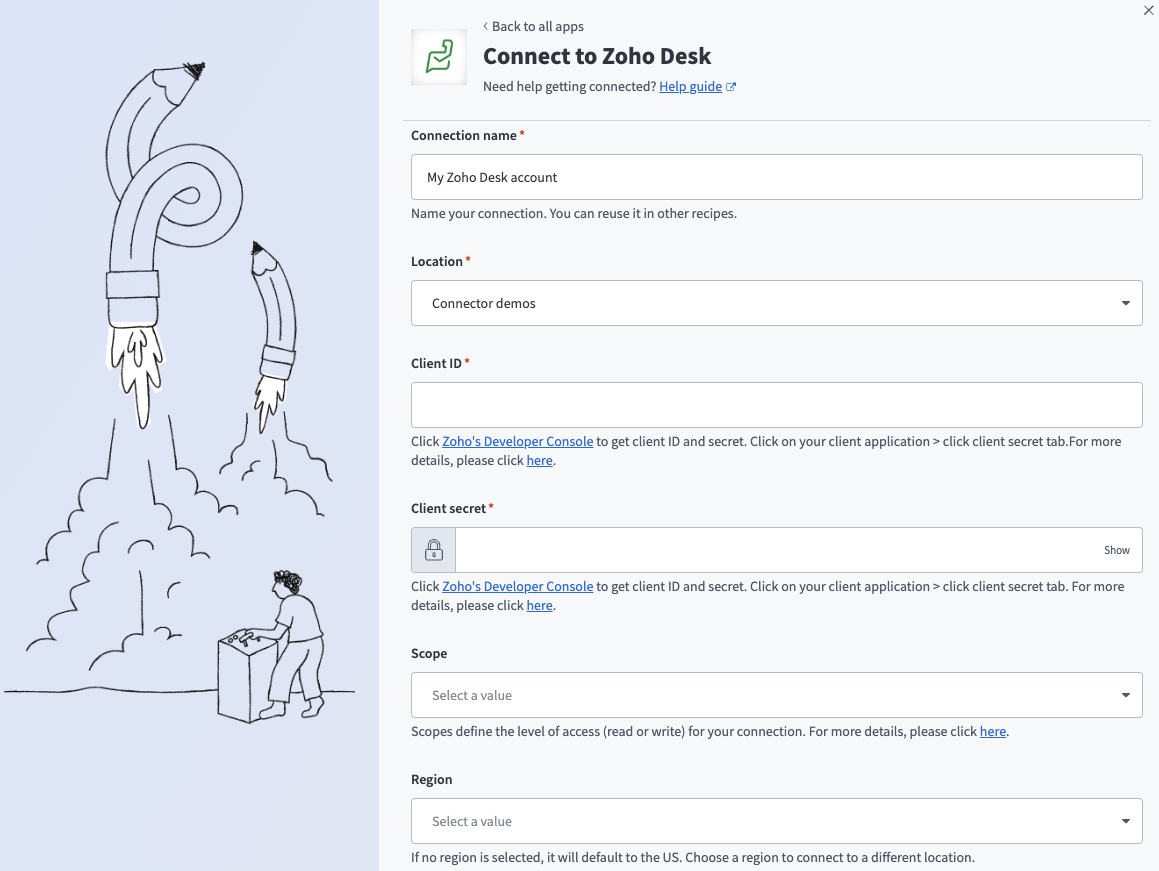Click the back chevron before Back to all apps
Image resolution: width=1159 pixels, height=871 pixels.
485,26
